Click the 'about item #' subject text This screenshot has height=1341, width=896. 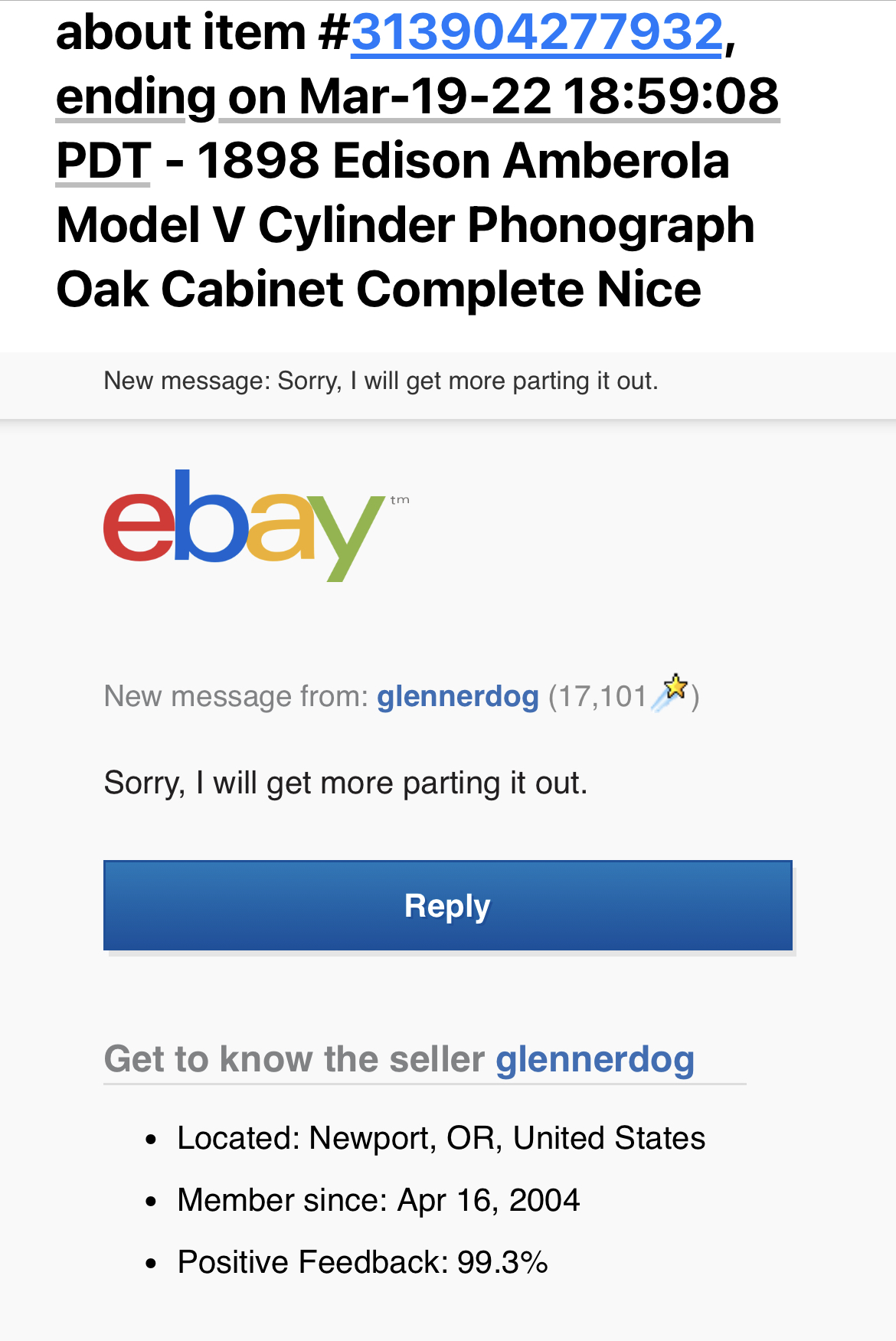coord(202,34)
